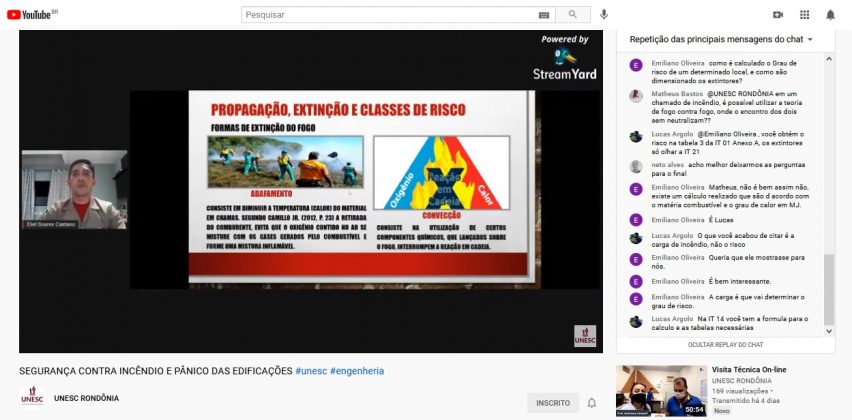Toggle the INSCRITO subscription button
This screenshot has width=852, height=420.
pyautogui.click(x=552, y=403)
